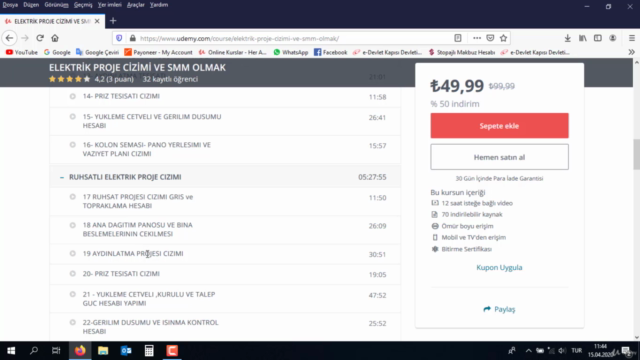Click the star rating in course header
The height and width of the screenshot is (360, 640).
tap(69, 79)
